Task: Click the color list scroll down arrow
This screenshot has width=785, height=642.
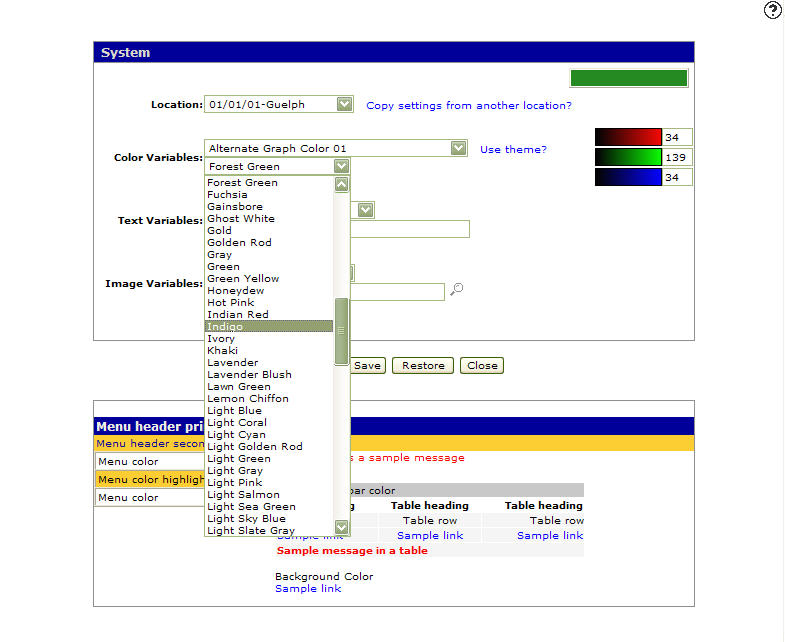Action: [x=341, y=527]
